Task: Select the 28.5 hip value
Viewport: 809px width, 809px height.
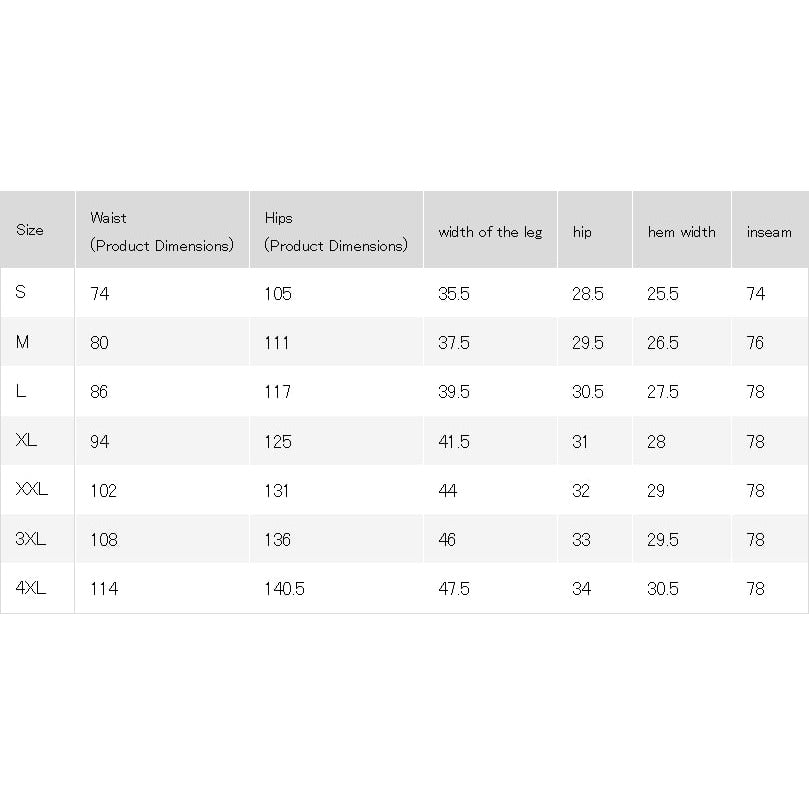Action: point(588,294)
